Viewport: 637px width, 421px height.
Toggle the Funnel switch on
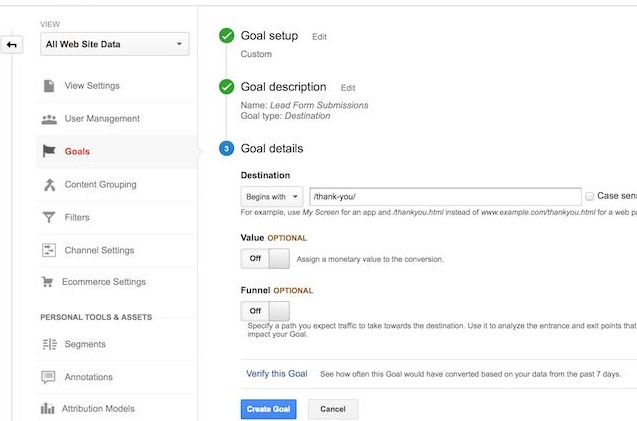pyautogui.click(x=265, y=311)
